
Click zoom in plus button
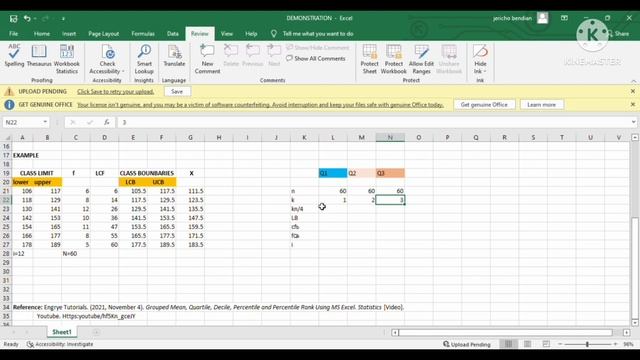click(615, 344)
